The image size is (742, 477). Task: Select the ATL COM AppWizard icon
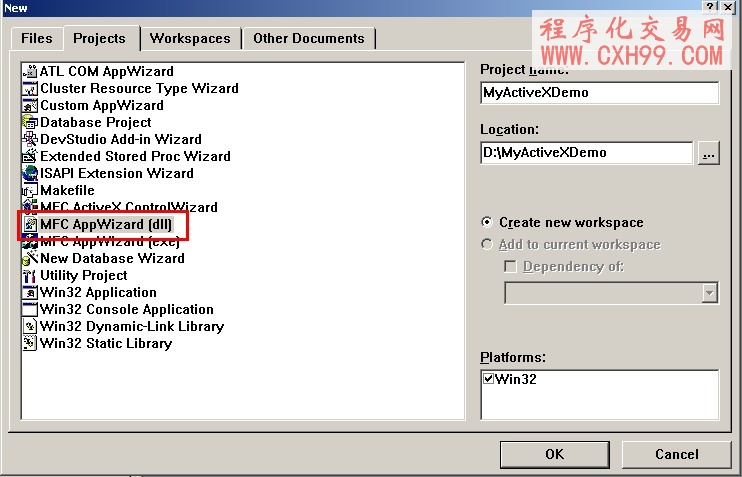(x=30, y=71)
